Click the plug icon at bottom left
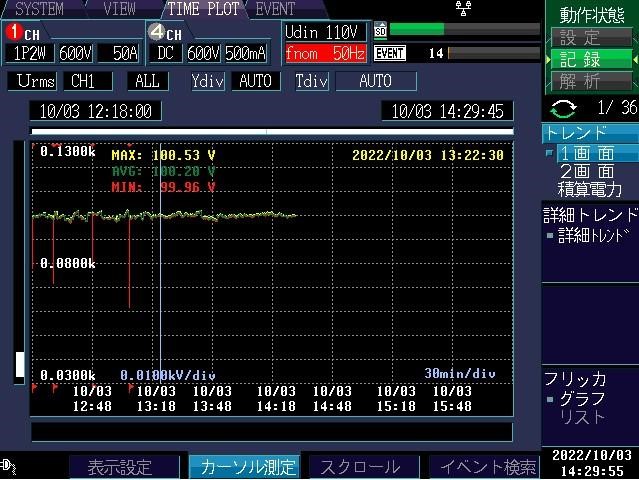Viewport: 639px width, 480px height. click(x=8, y=466)
